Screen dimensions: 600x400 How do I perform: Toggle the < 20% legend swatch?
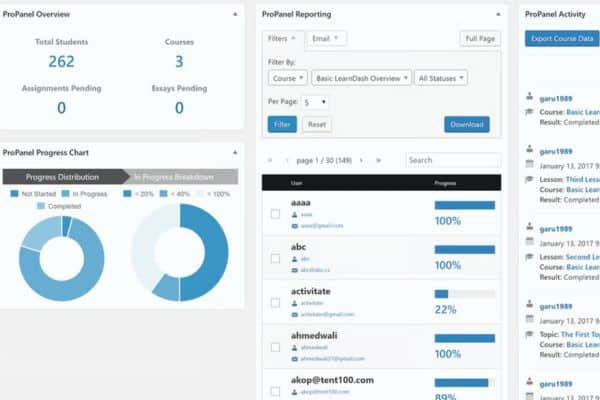(x=127, y=194)
